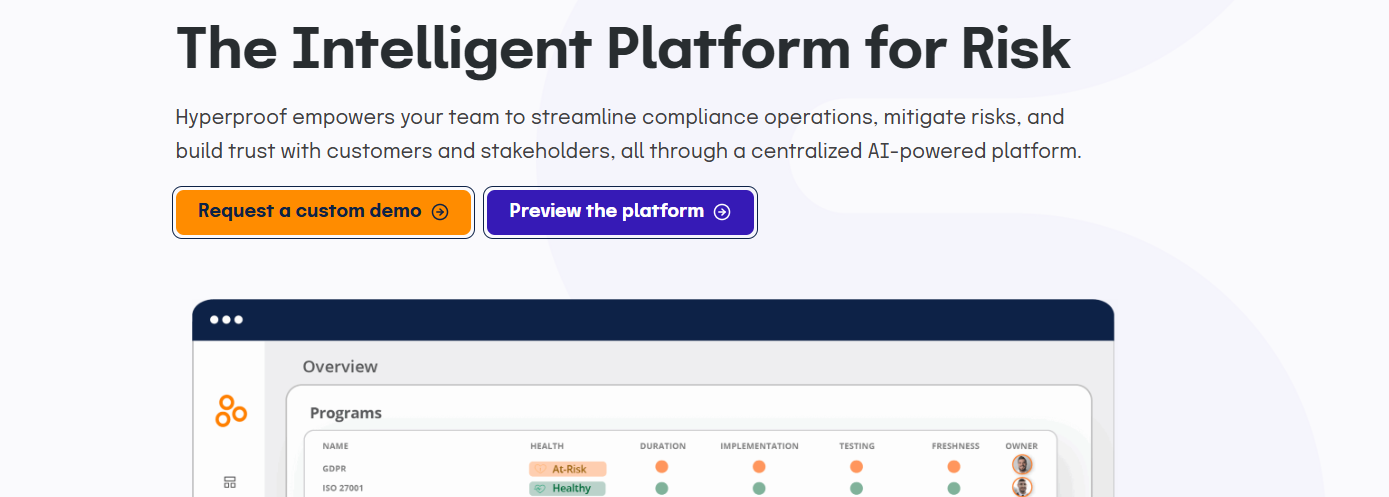
Task: Click the OWNER column header
Action: (x=1022, y=446)
